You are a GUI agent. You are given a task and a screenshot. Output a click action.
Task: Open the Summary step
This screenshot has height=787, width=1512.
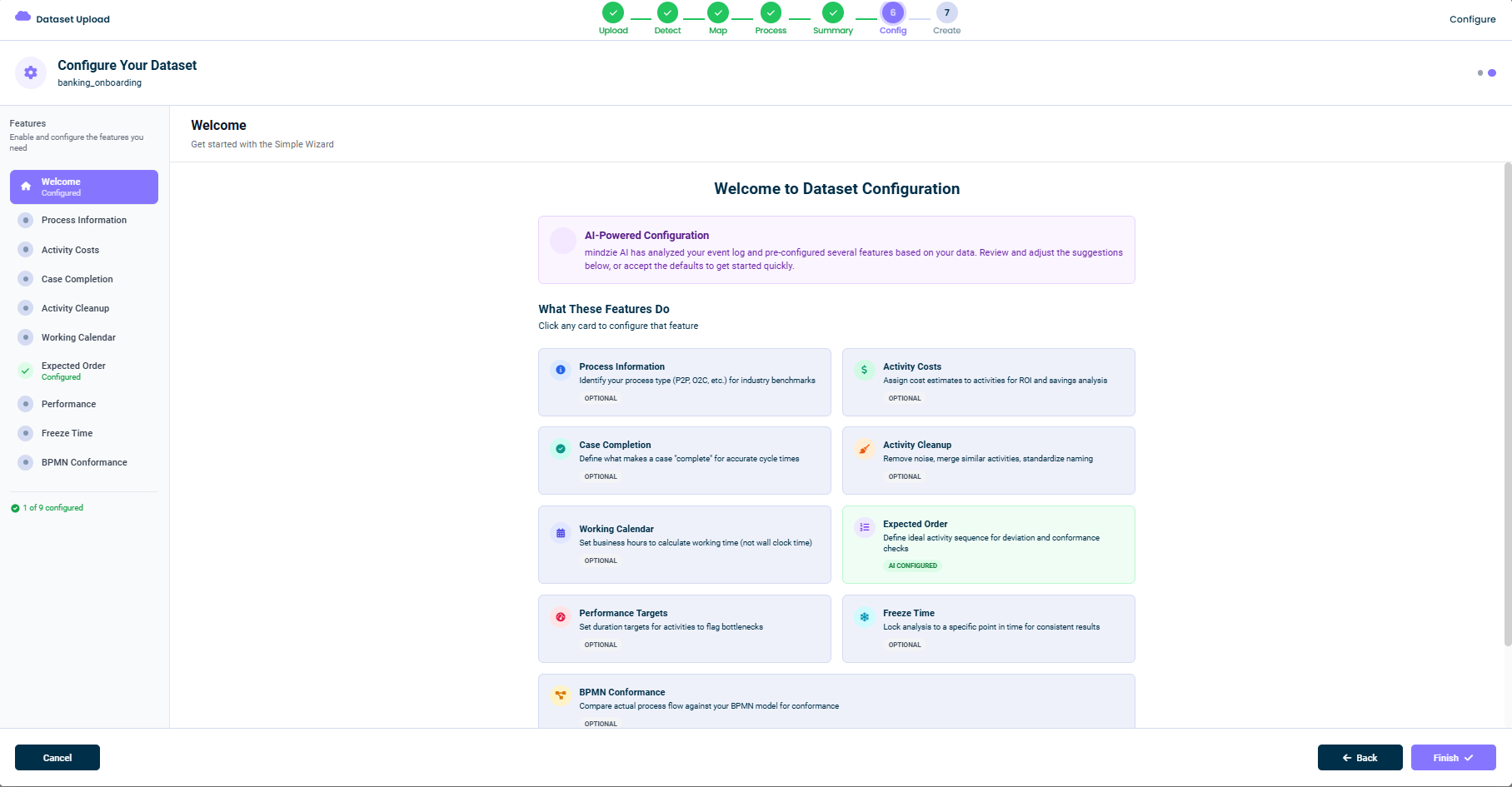tap(833, 18)
